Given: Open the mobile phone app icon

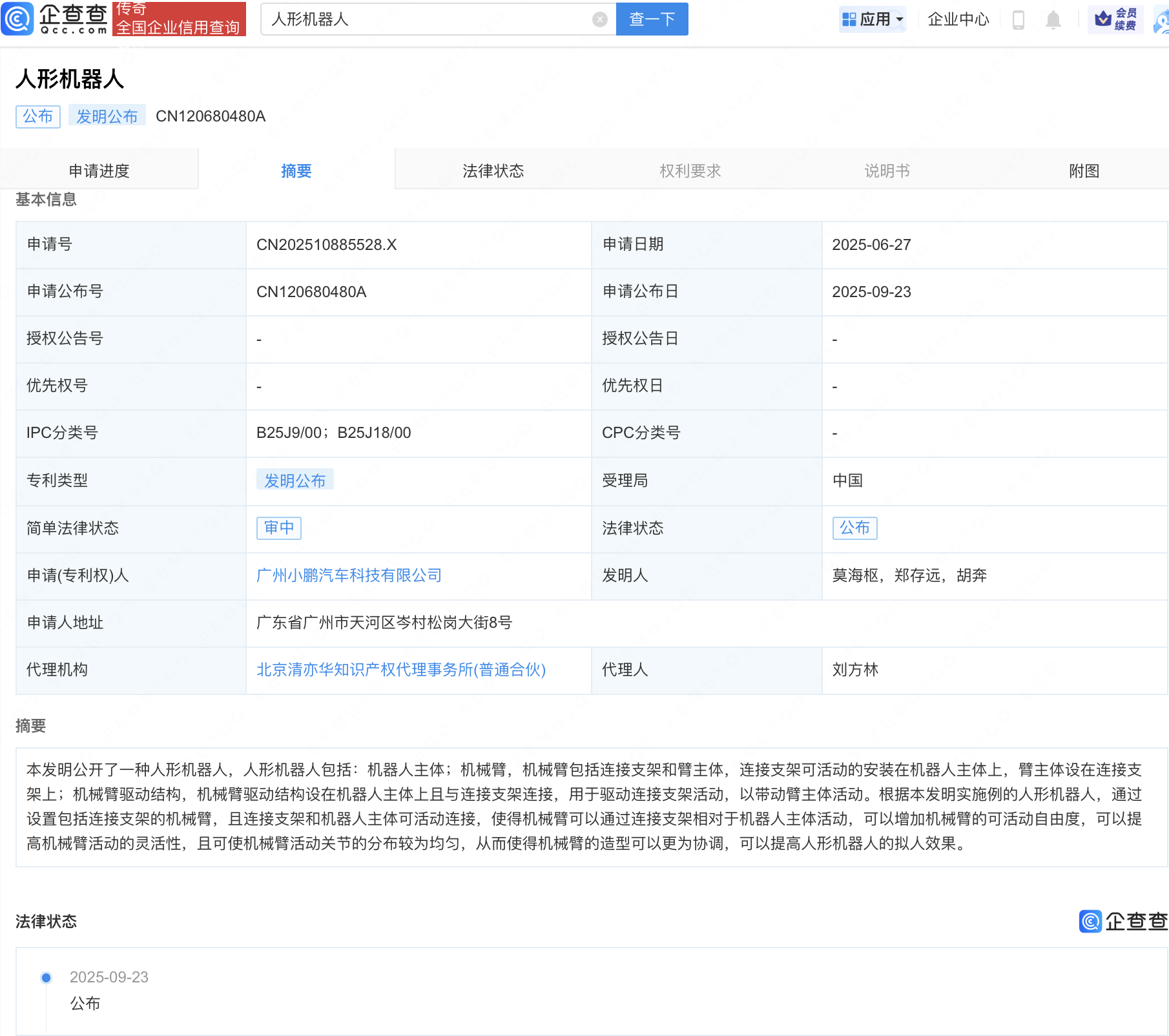Looking at the screenshot, I should [1019, 20].
